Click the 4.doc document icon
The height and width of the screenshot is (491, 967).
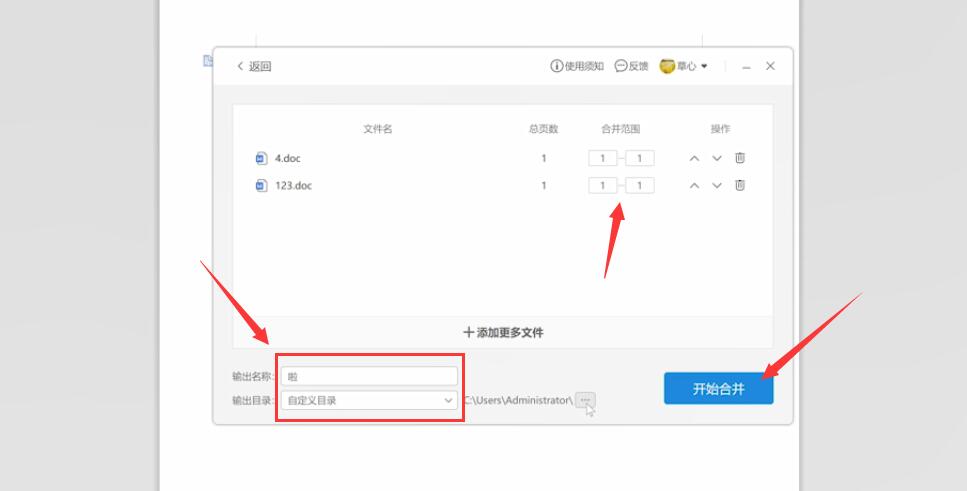(x=261, y=159)
